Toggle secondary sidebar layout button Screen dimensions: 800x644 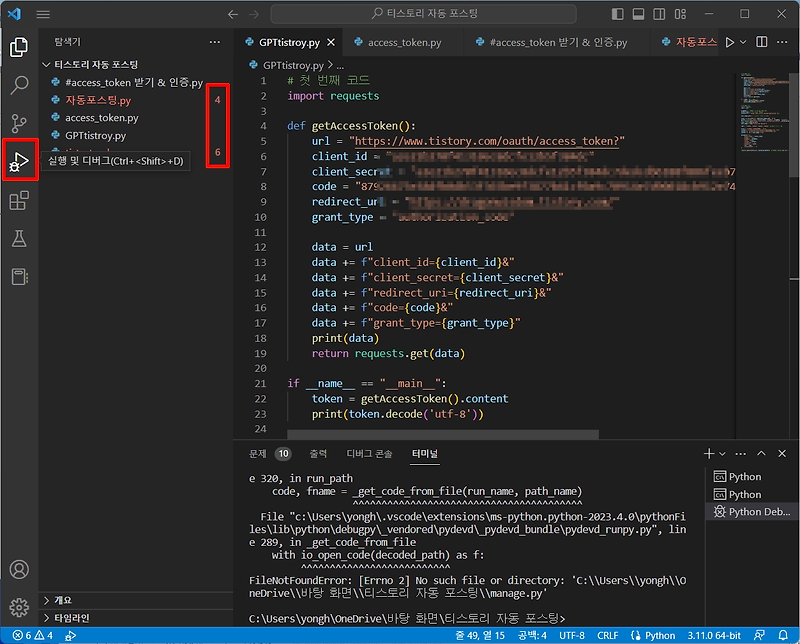(x=658, y=14)
